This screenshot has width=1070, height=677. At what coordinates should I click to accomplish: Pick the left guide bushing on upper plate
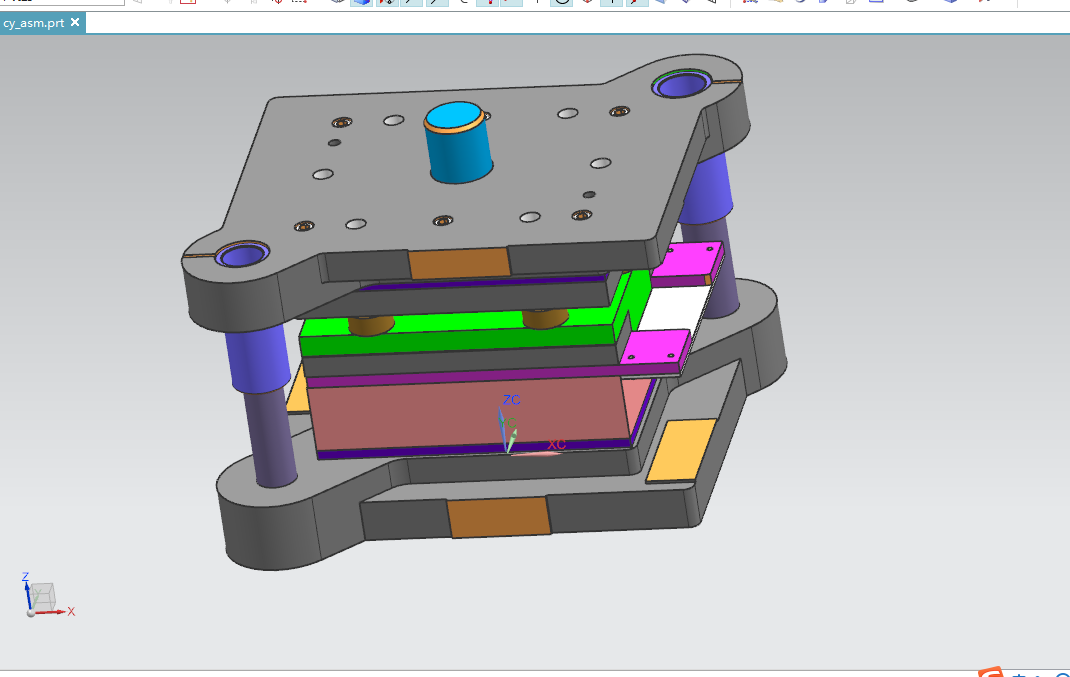click(242, 255)
